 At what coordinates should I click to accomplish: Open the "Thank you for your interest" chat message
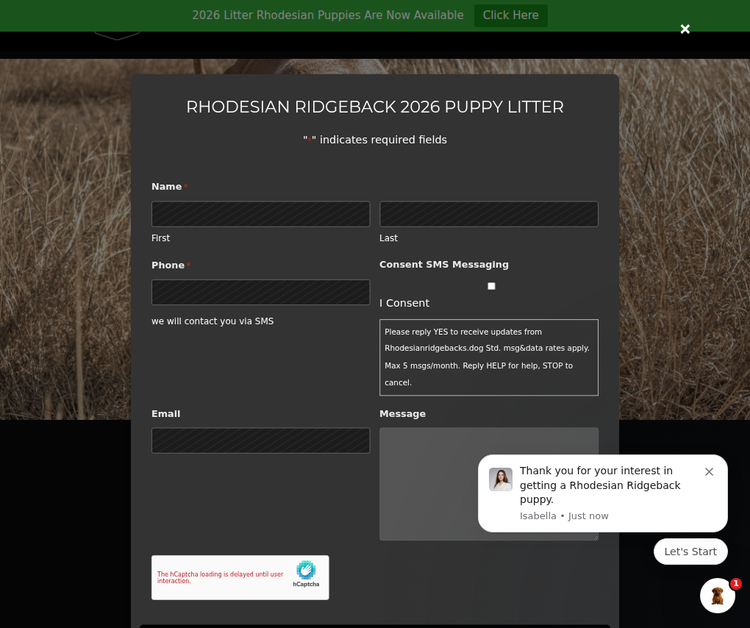(599, 485)
